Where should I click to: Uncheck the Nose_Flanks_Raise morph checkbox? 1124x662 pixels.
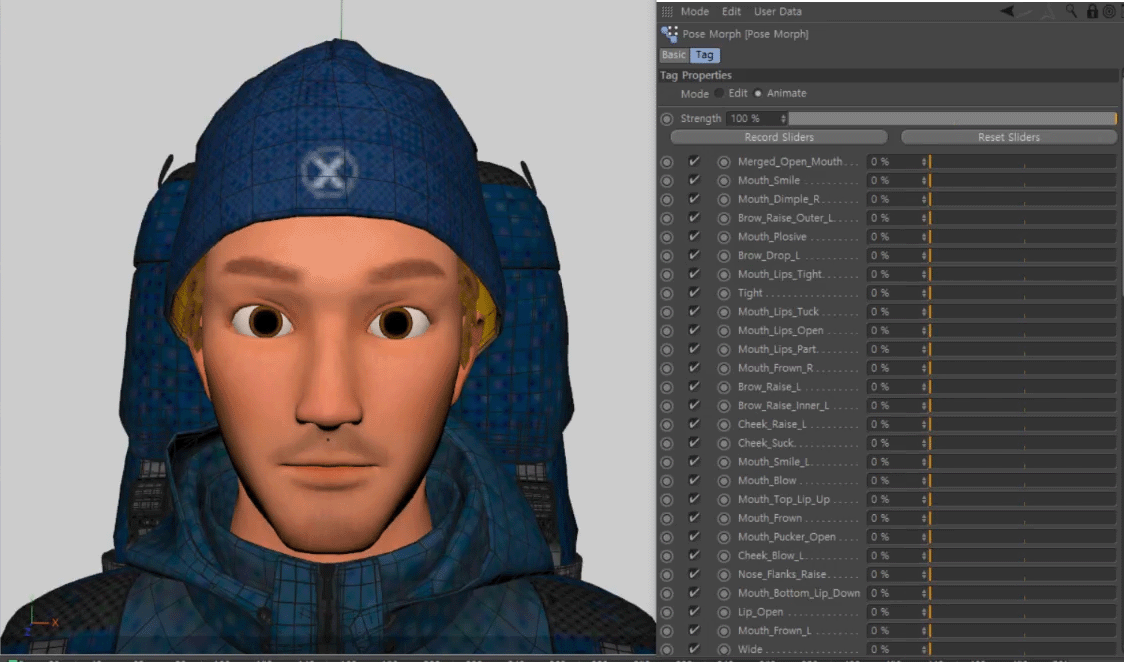tap(694, 574)
